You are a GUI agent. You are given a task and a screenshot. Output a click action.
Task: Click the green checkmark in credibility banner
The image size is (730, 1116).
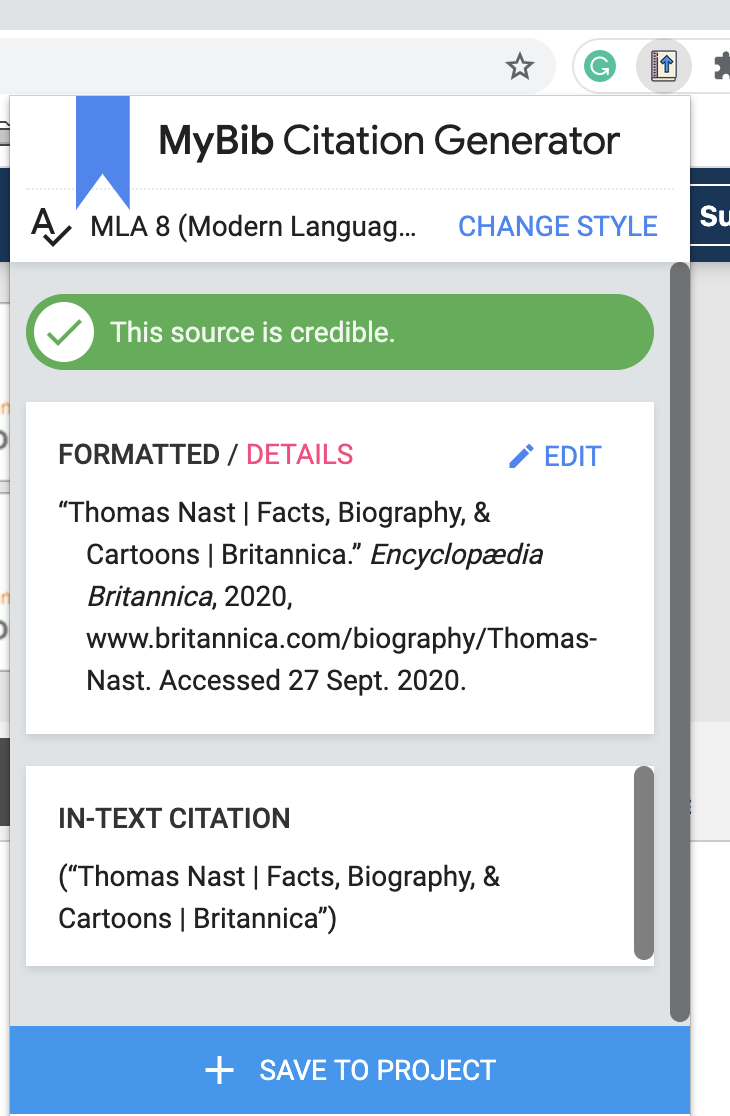[x=63, y=330]
